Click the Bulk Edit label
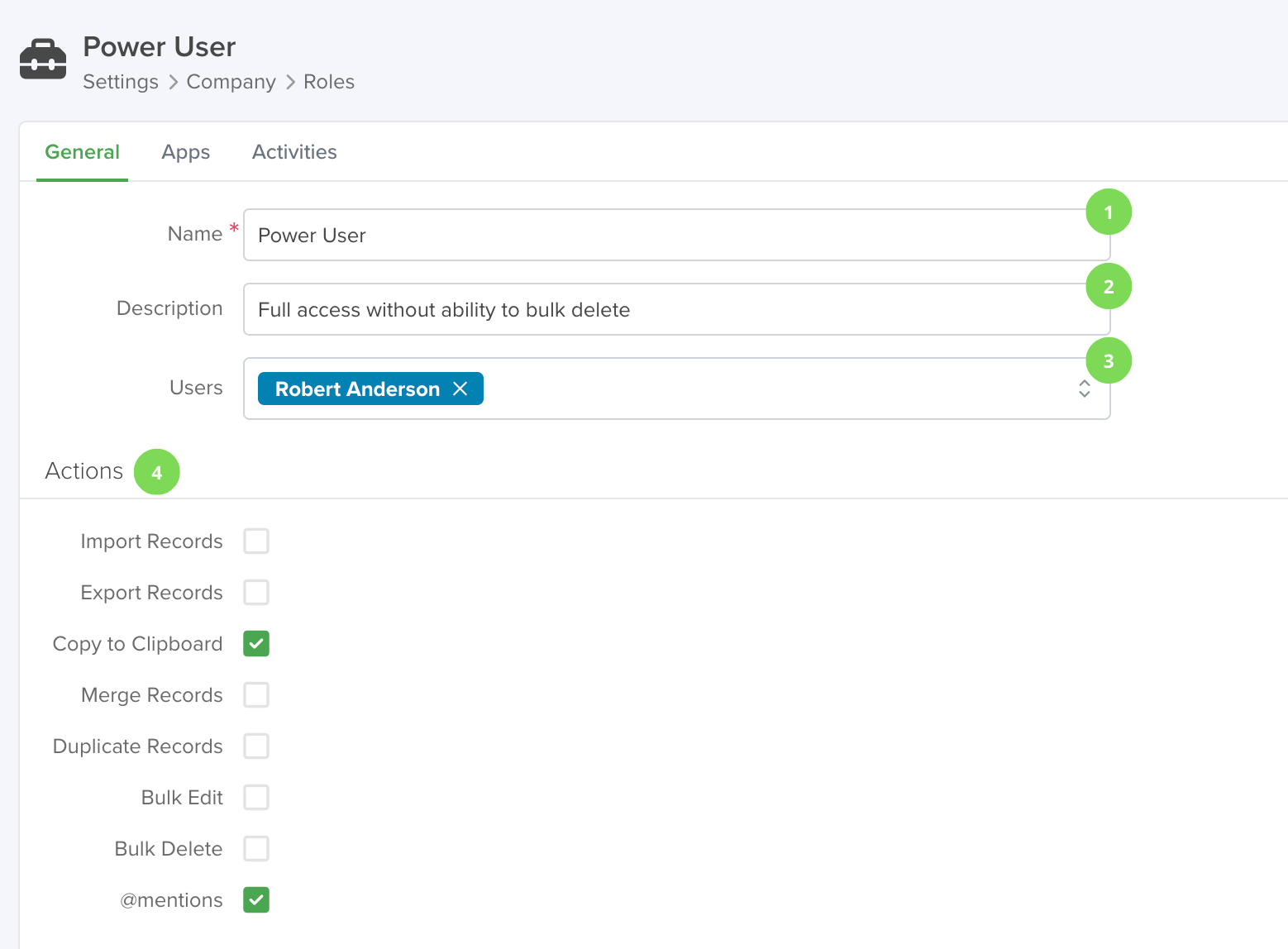The image size is (1288, 949). tap(182, 798)
